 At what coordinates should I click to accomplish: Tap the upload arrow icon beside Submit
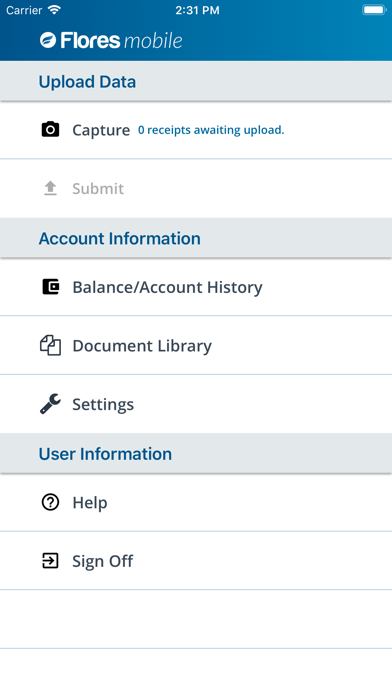(50, 188)
